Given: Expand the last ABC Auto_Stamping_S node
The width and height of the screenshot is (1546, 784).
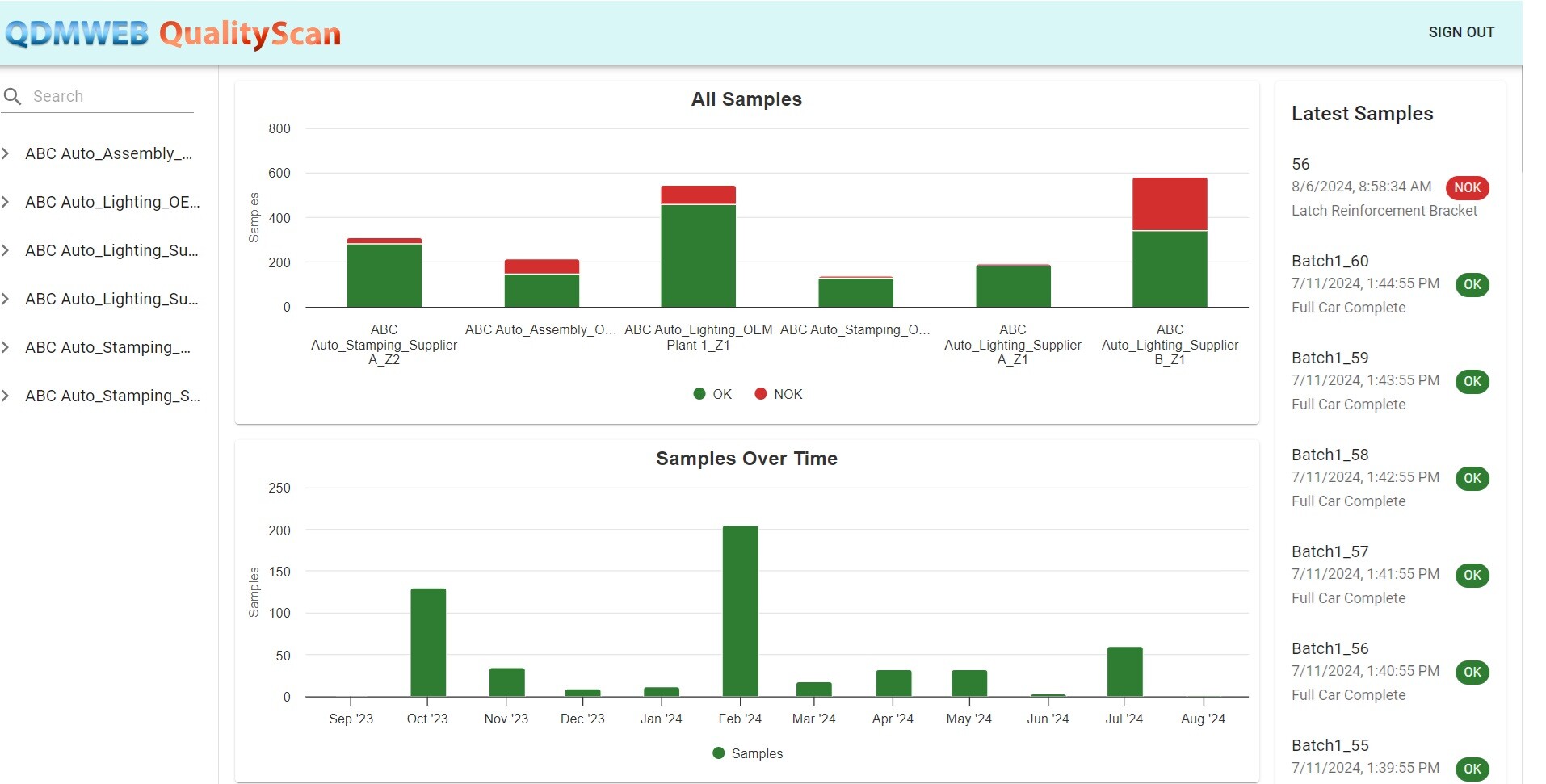Looking at the screenshot, I should point(6,396).
